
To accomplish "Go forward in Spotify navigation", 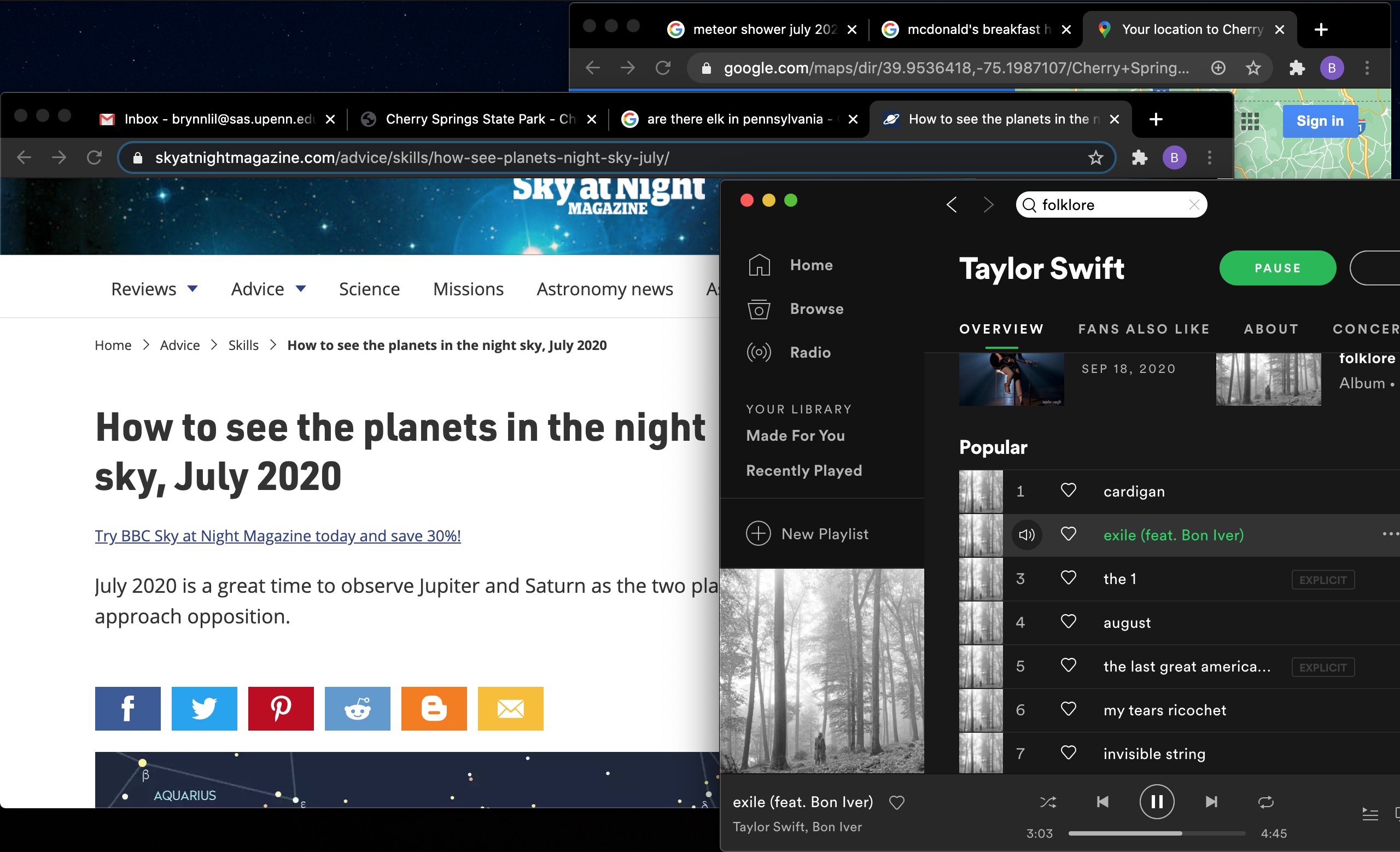I will [989, 205].
